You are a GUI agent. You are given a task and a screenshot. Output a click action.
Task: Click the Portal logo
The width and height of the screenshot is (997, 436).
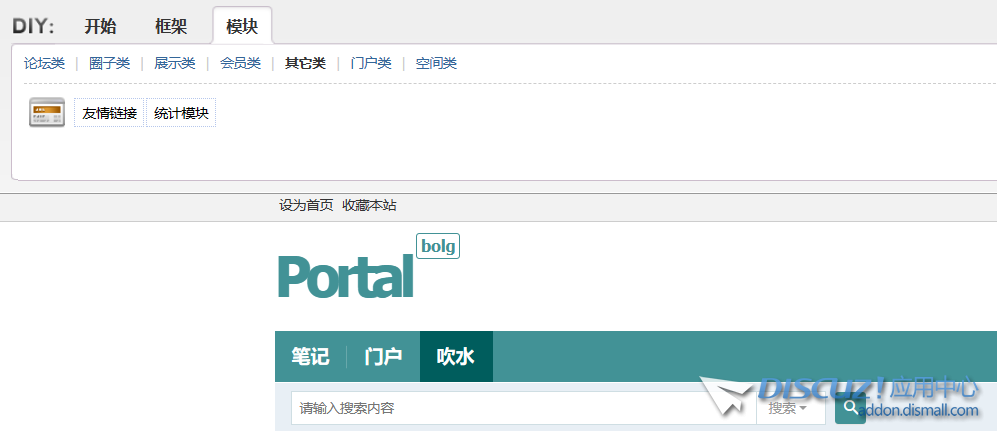[347, 276]
